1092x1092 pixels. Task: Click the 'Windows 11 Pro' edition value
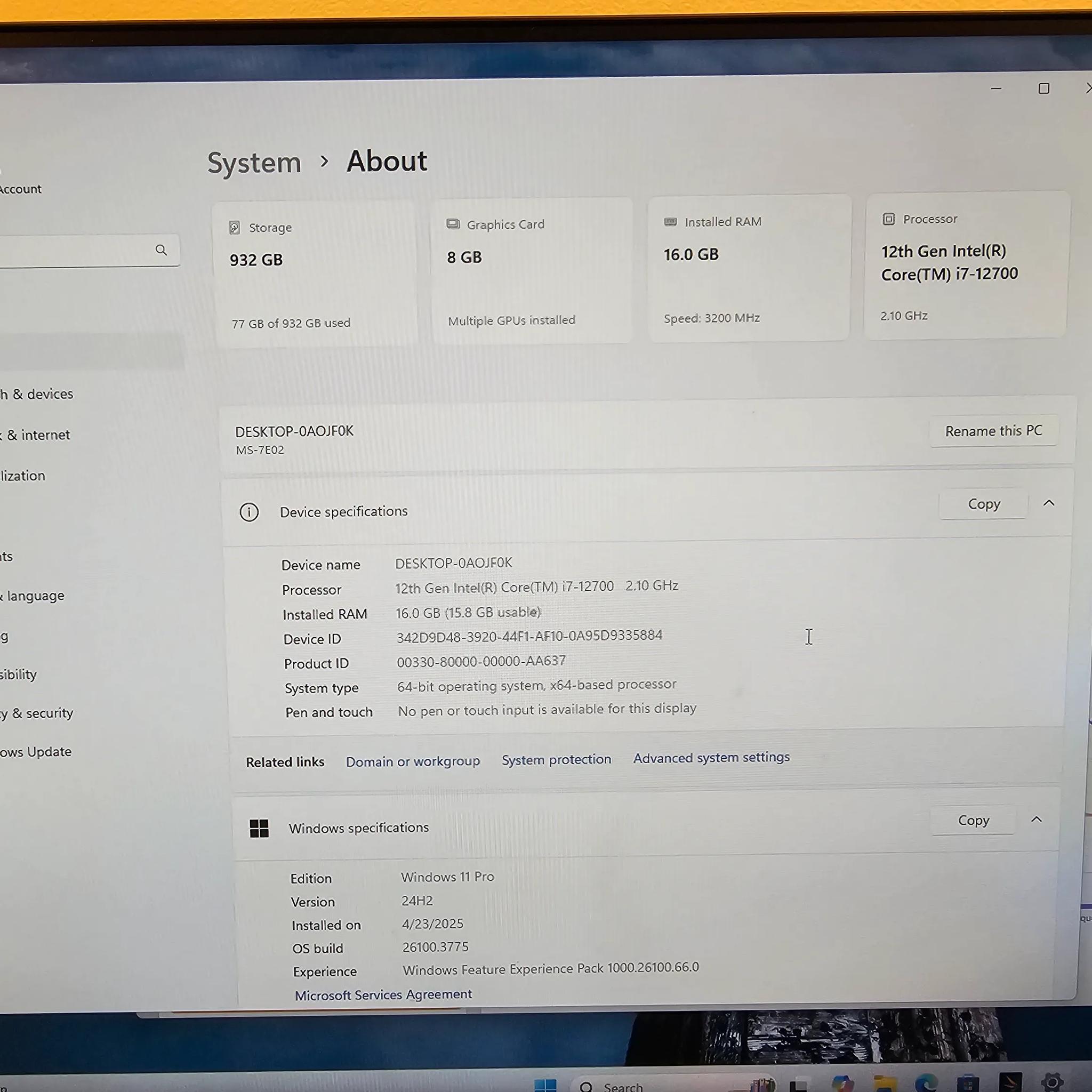coord(447,877)
